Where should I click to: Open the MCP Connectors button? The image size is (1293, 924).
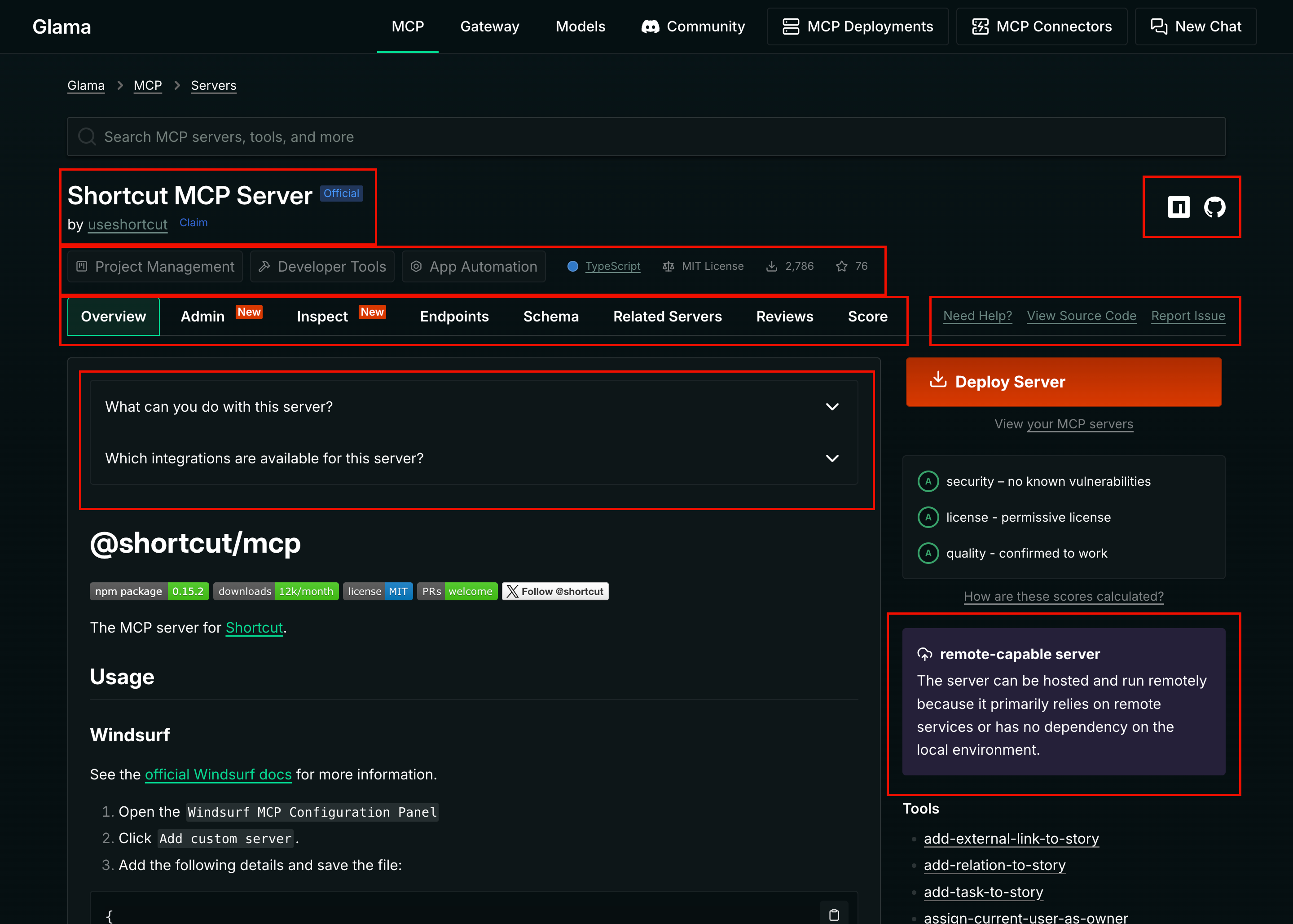tap(1042, 27)
